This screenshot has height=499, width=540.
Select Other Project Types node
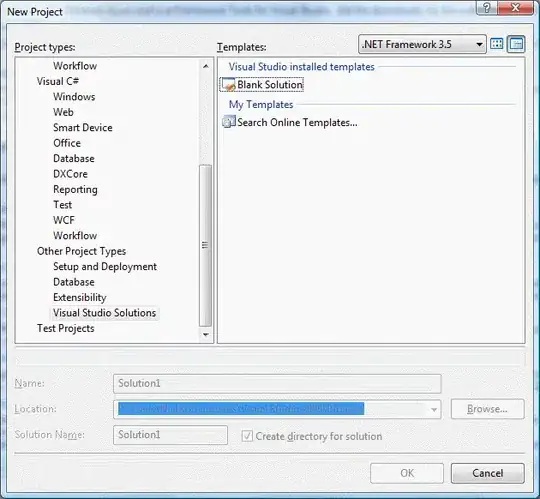click(81, 251)
